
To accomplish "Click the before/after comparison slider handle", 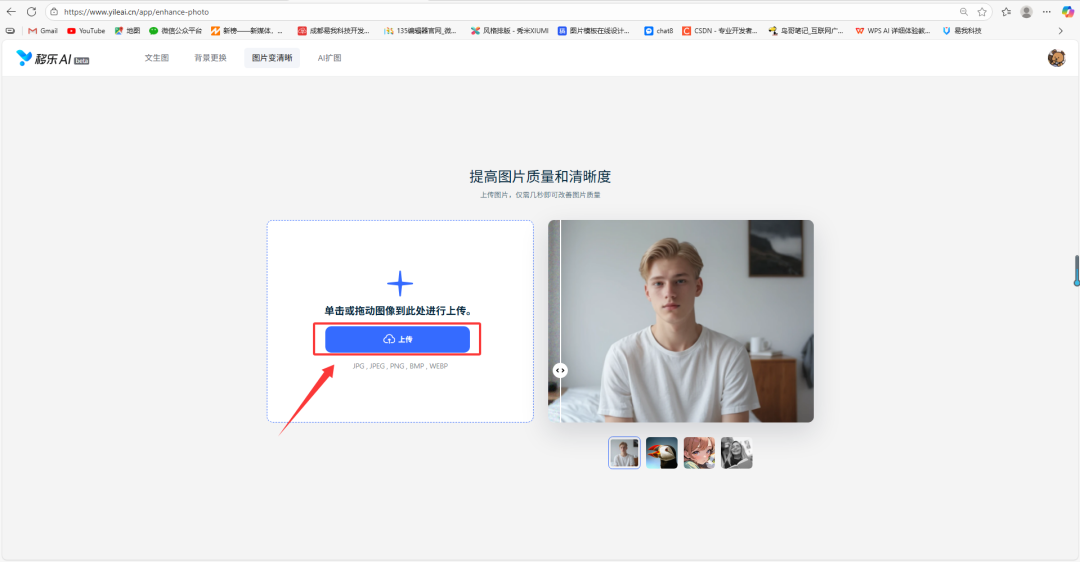I will pyautogui.click(x=560, y=371).
